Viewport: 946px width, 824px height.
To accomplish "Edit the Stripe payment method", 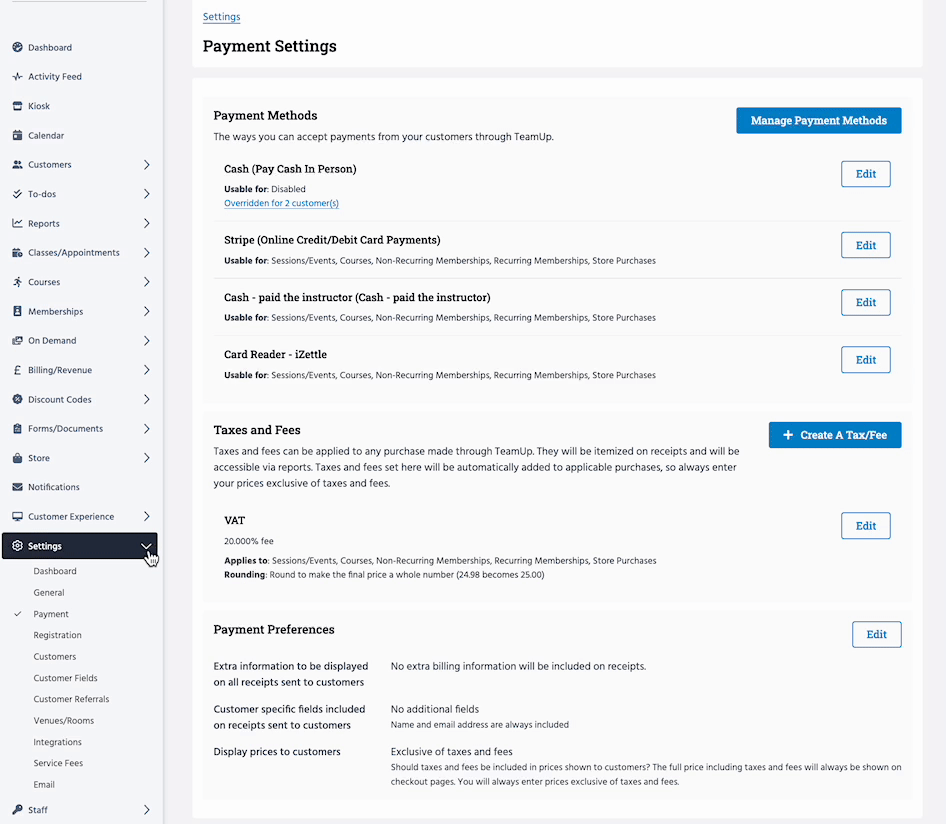I will click(865, 245).
